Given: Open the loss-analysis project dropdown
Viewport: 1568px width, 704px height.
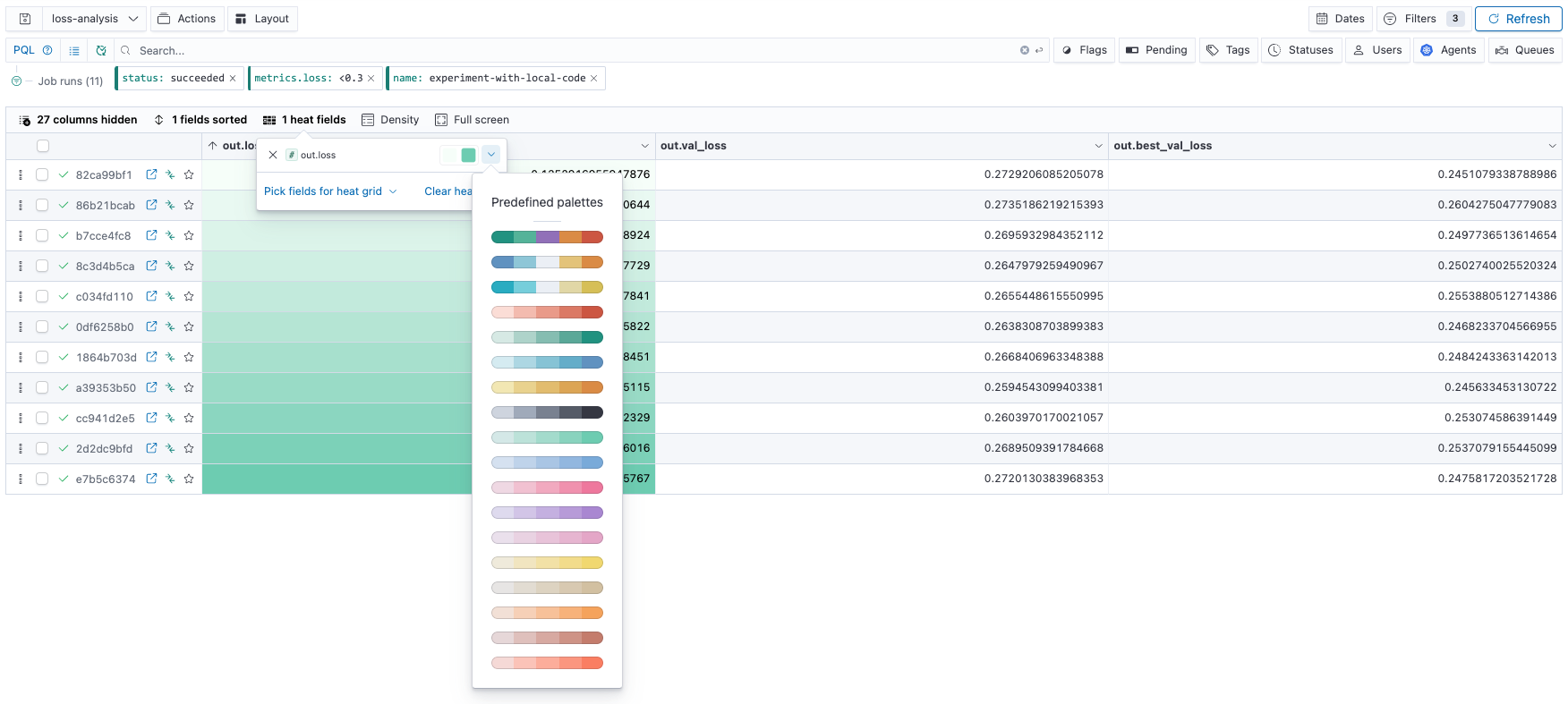Looking at the screenshot, I should (x=94, y=19).
